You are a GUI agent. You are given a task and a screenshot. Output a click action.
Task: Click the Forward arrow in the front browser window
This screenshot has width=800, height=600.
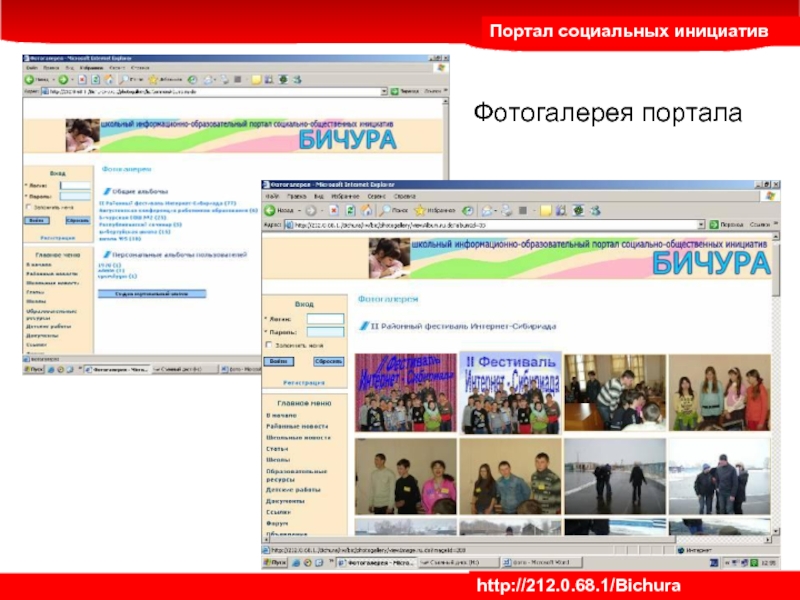[x=311, y=210]
